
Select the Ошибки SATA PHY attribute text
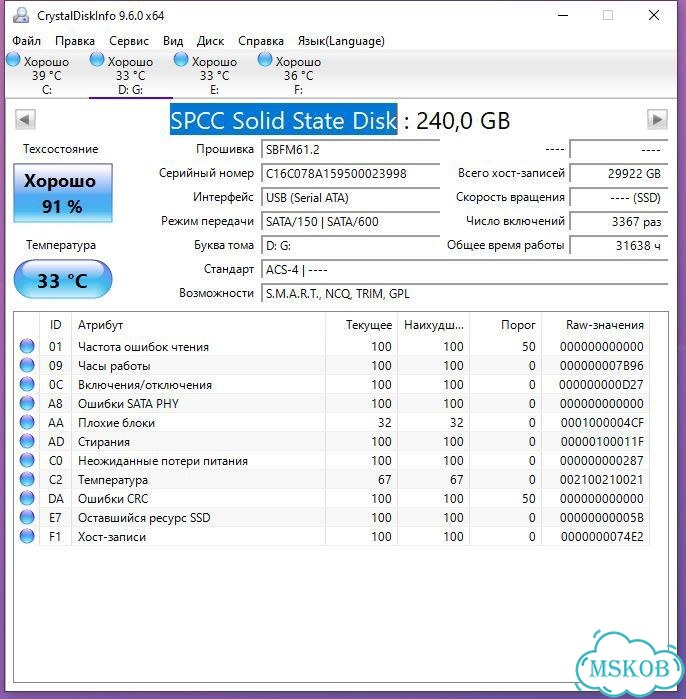128,404
